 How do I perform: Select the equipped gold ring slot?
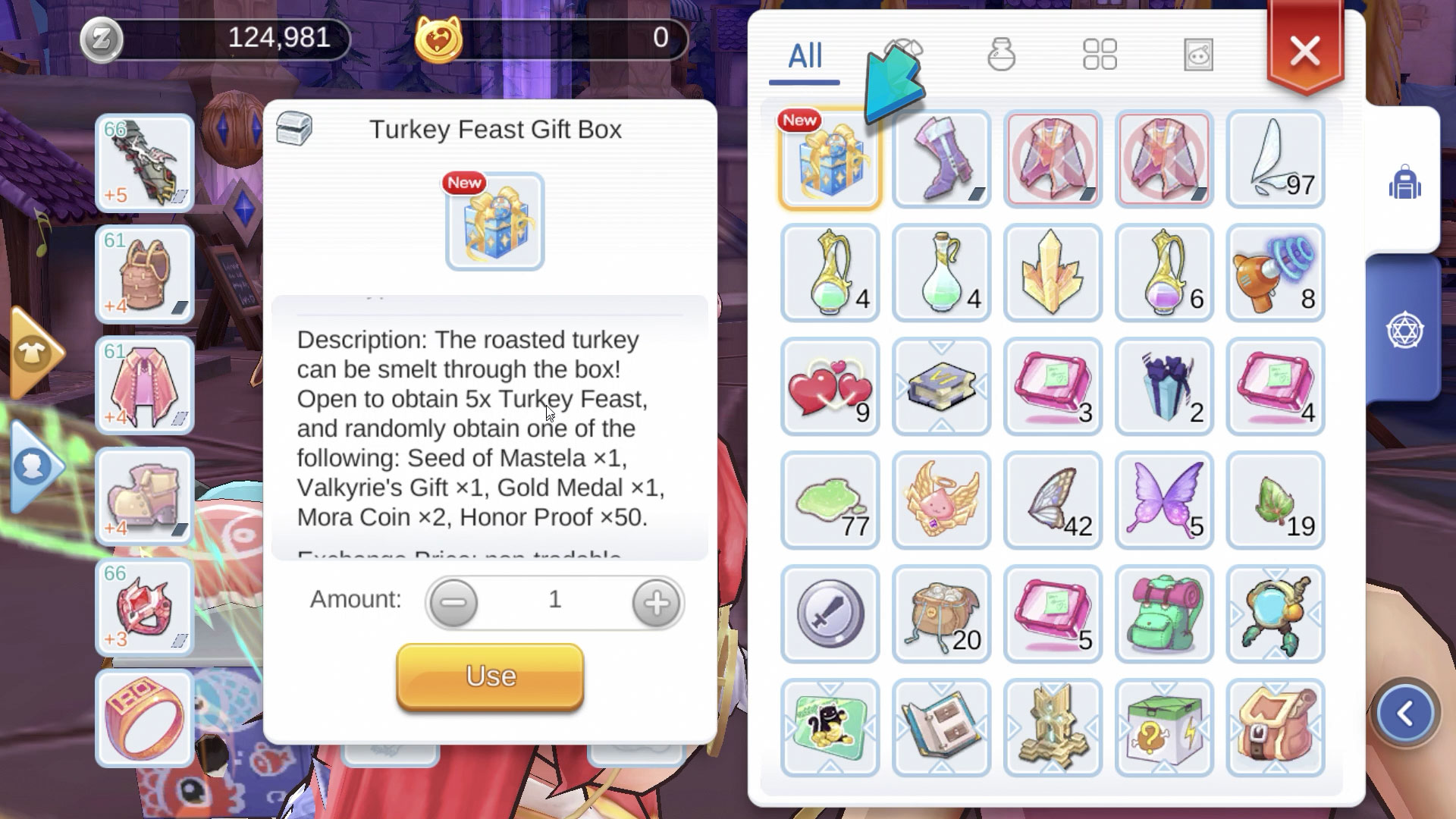click(144, 718)
